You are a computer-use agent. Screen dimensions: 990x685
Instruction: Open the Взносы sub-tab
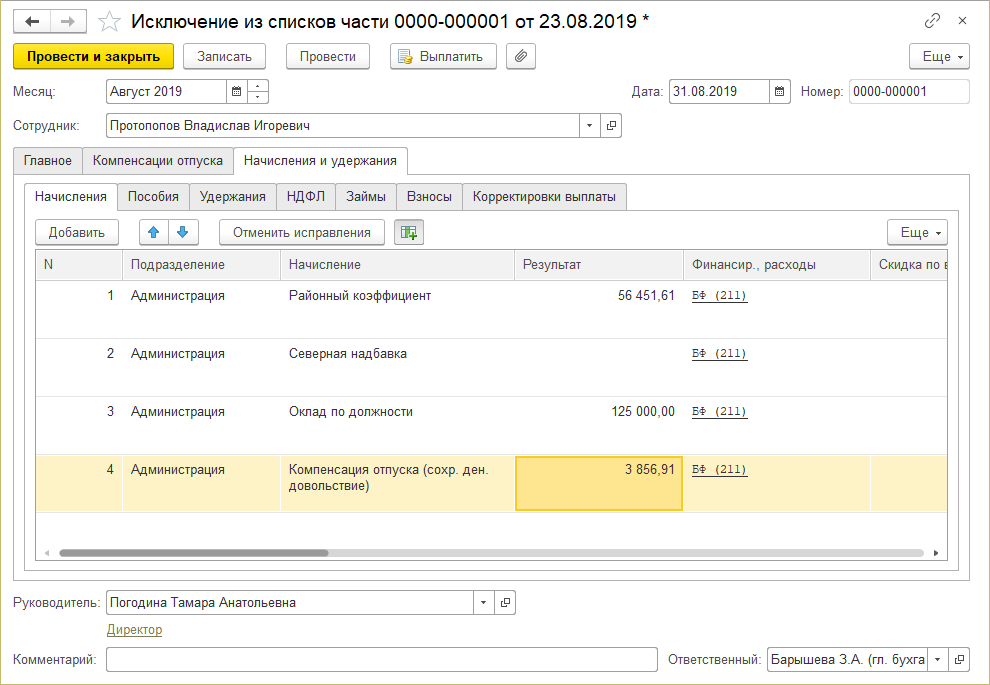pos(429,196)
